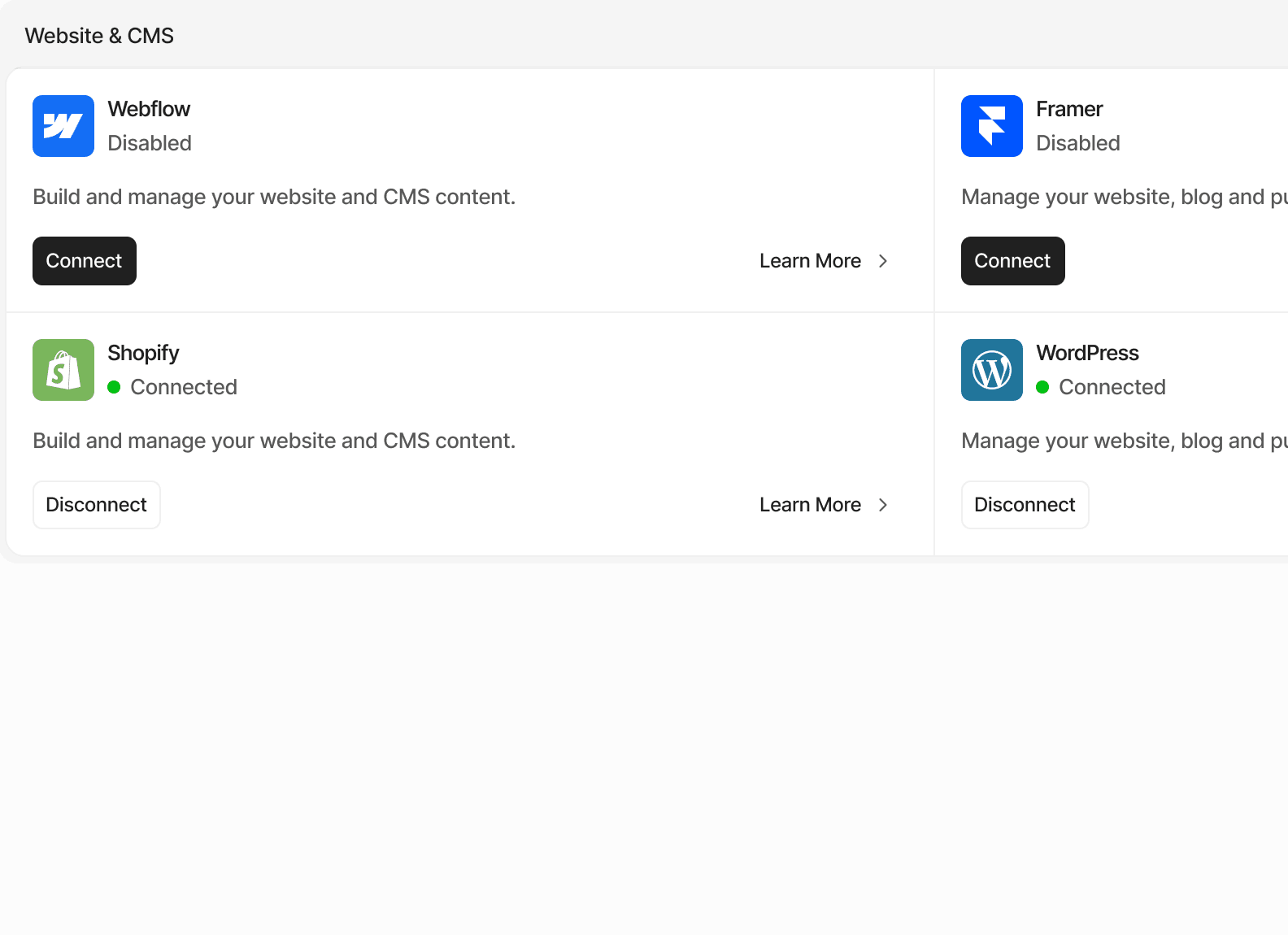Open Learn More for Webflow

[824, 261]
